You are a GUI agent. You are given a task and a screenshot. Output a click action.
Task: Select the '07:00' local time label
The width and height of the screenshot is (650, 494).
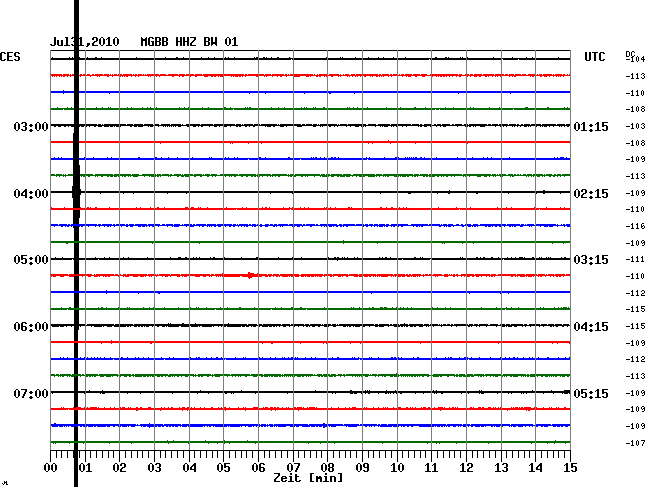coord(31,393)
